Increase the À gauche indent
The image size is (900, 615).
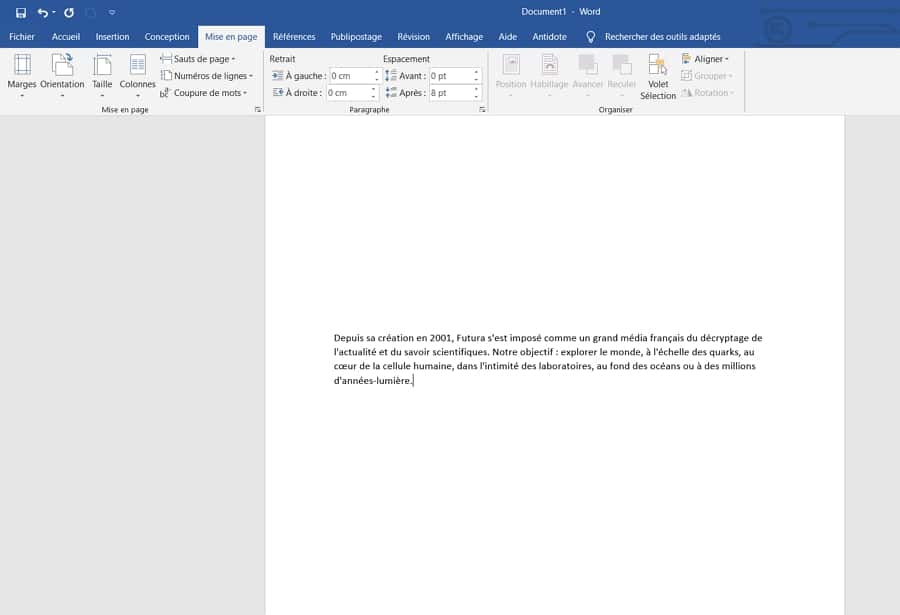(x=377, y=72)
